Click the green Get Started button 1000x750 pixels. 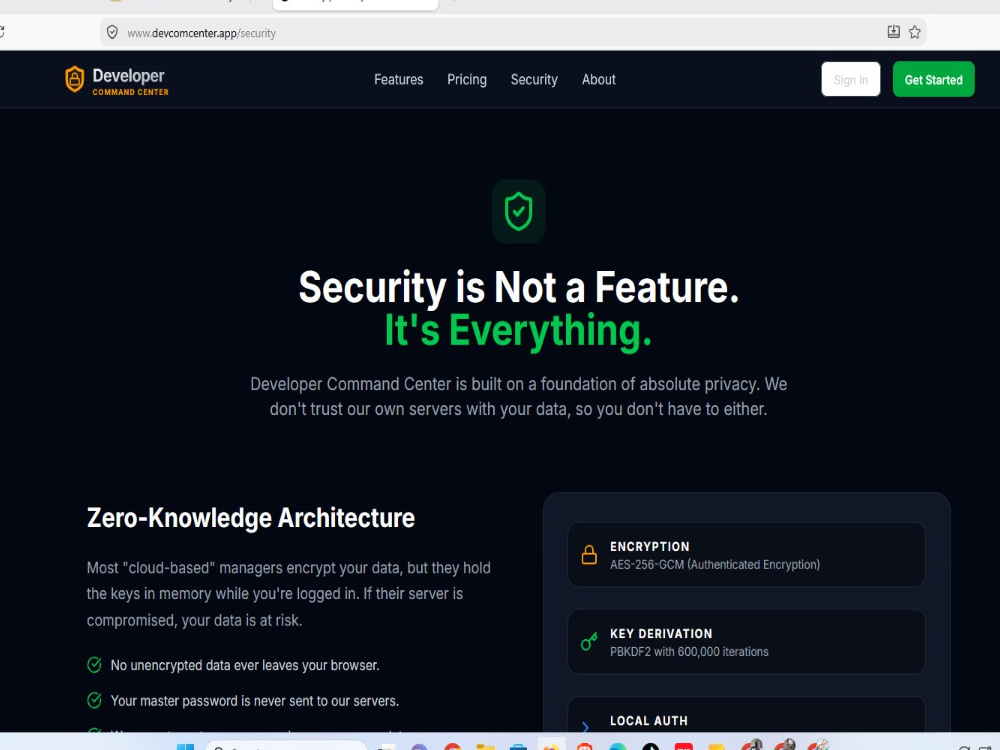click(933, 80)
